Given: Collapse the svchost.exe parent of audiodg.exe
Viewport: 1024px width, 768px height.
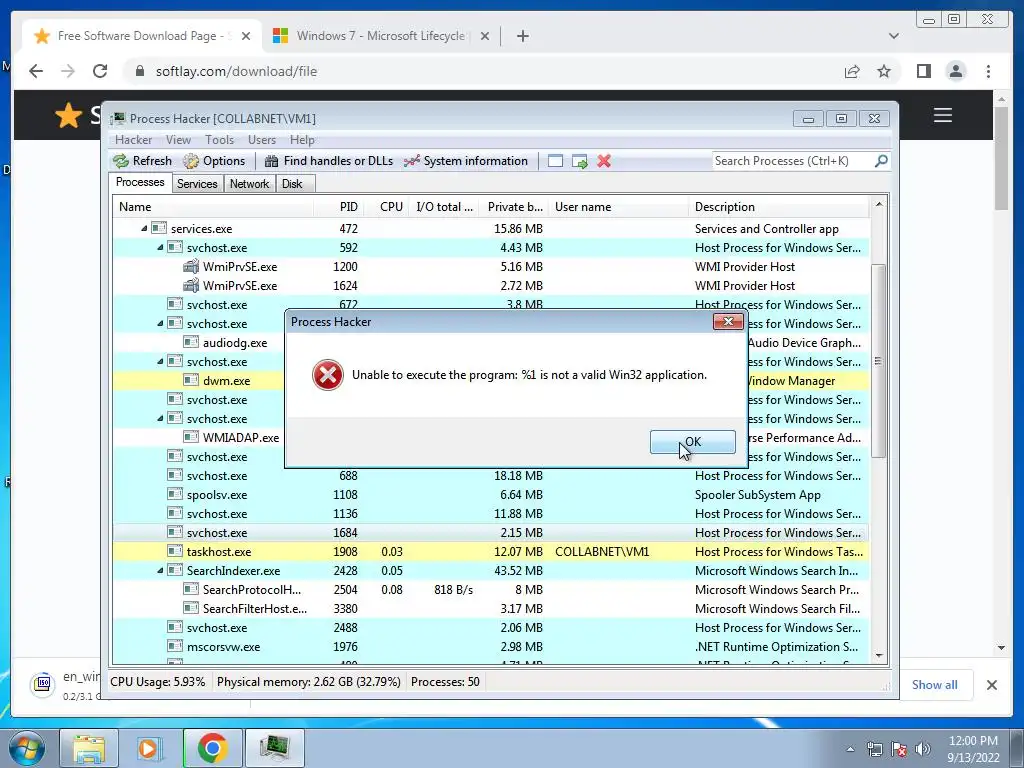Looking at the screenshot, I should tap(160, 323).
